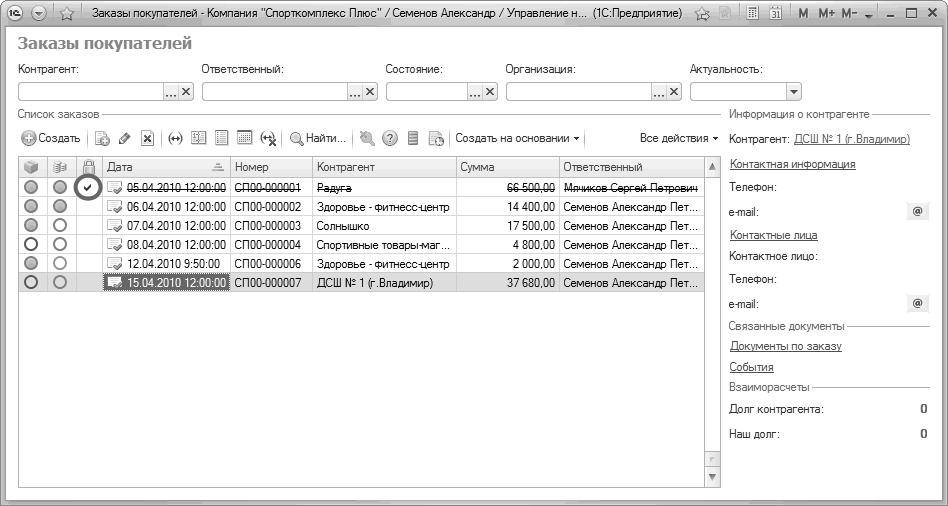Click the stacked list settings icon
This screenshot has height=506, width=948.
click(413, 138)
